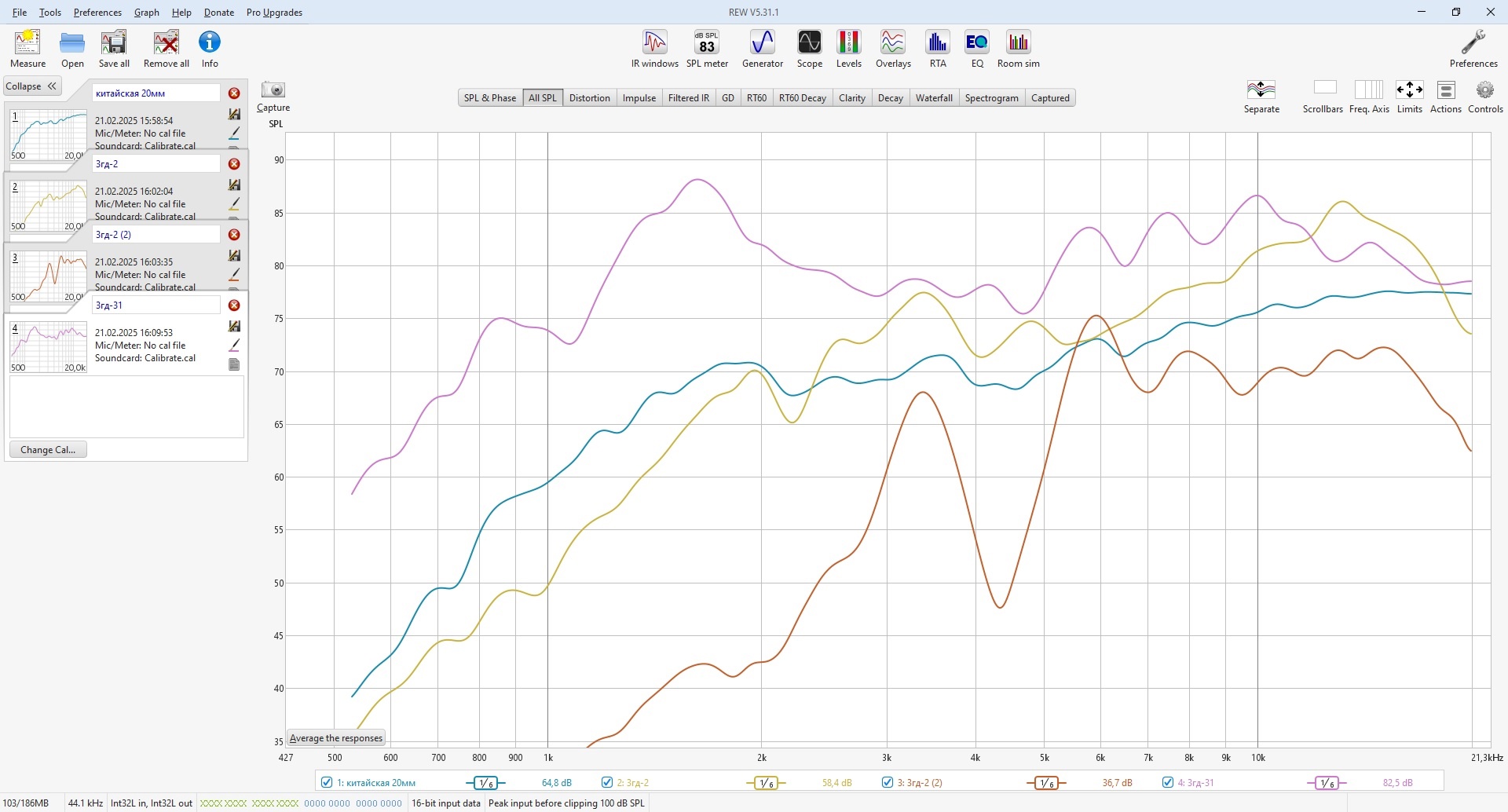Image resolution: width=1508 pixels, height=812 pixels.
Task: Click the 'Average the responses' button
Action: 336,738
